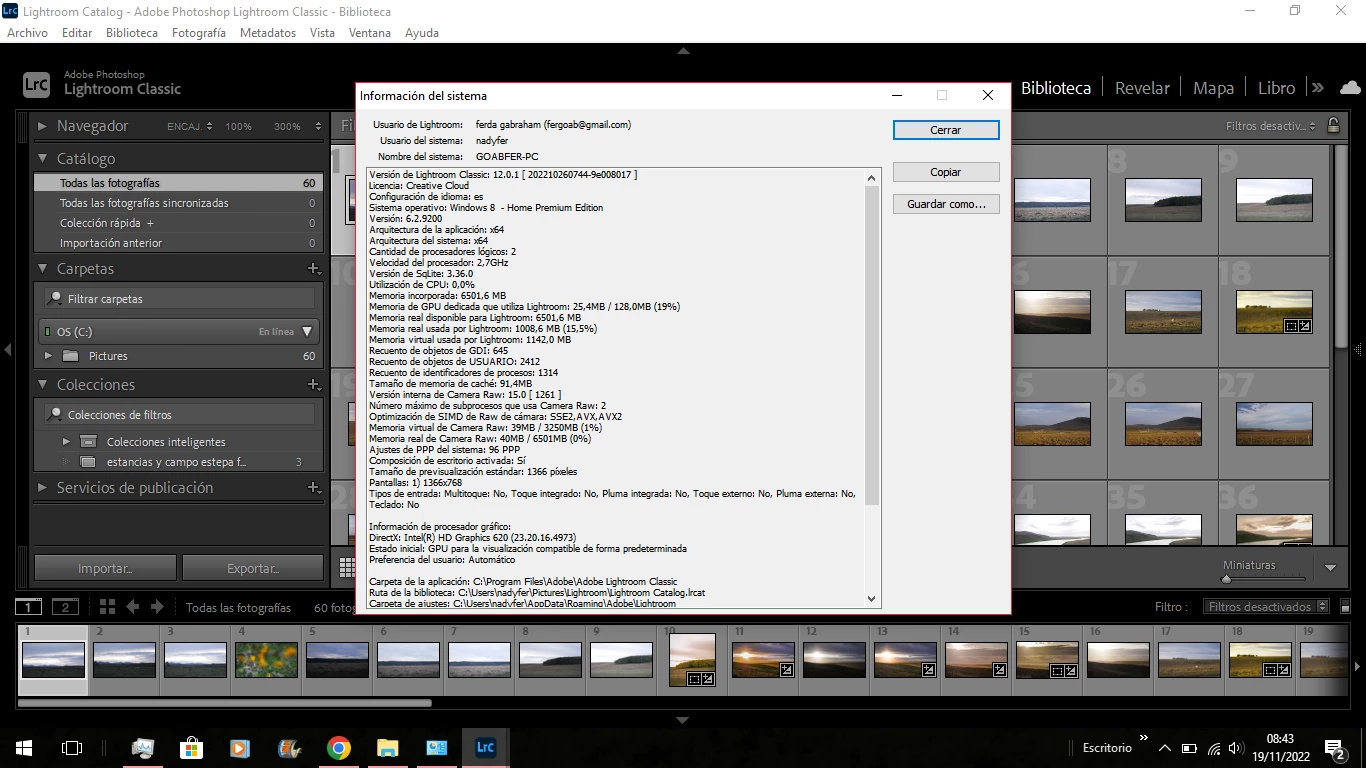This screenshot has width=1366, height=768.
Task: Click the crop badge on thumbnail 18 in the grid
Action: 1291,325
